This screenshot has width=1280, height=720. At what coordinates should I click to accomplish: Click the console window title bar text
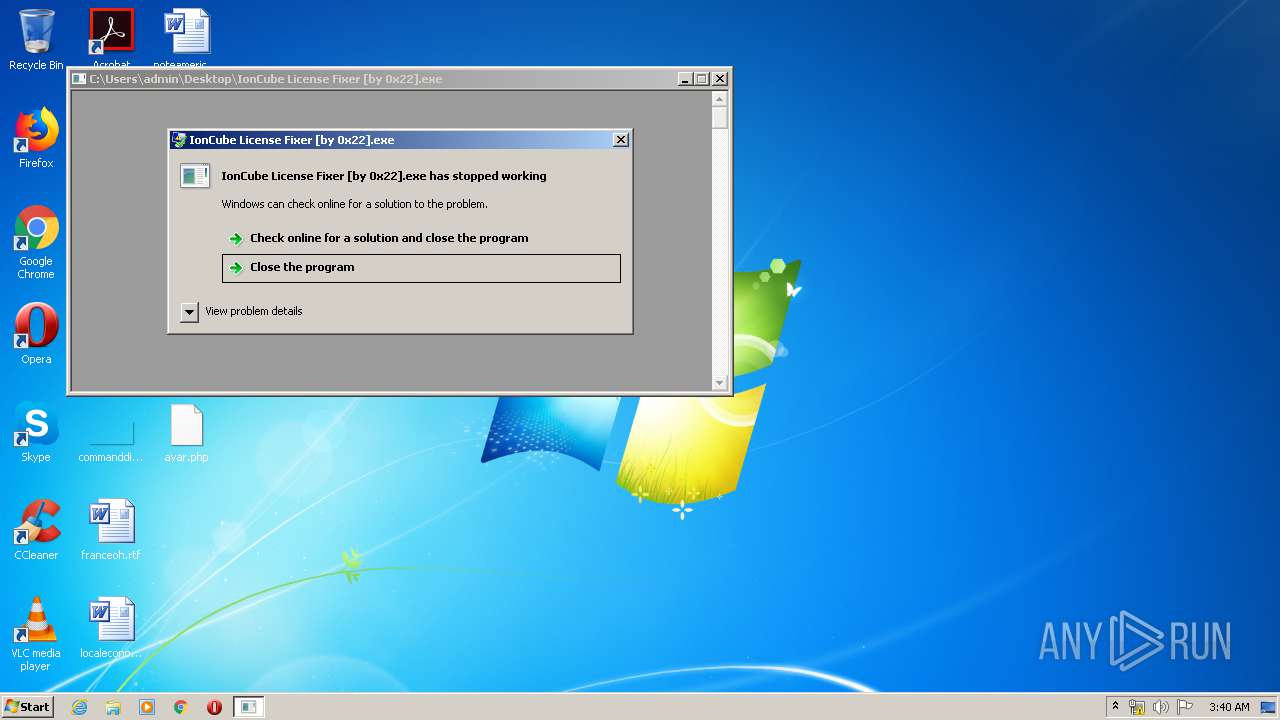266,79
